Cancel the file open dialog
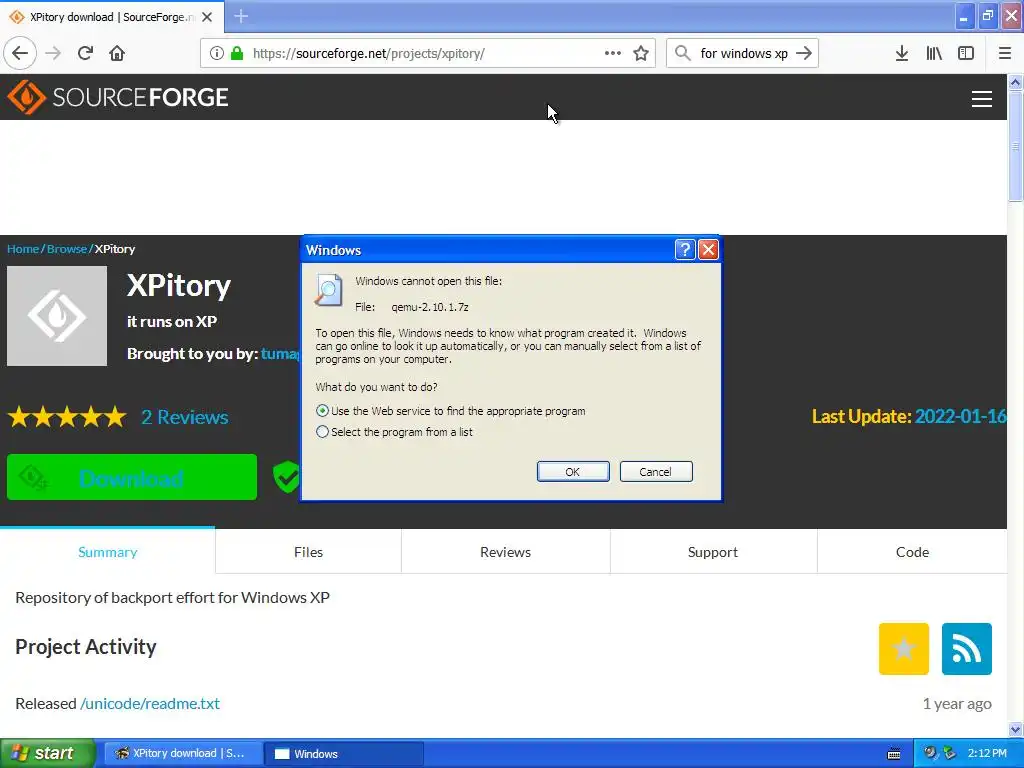The height and width of the screenshot is (768, 1024). point(656,472)
